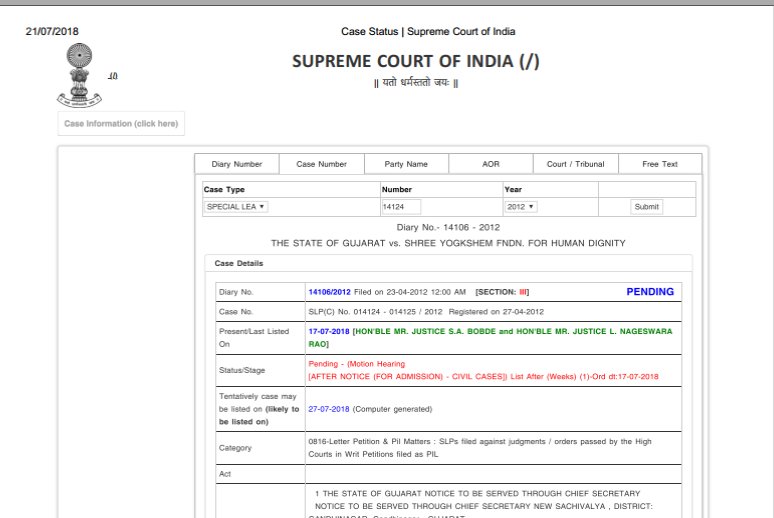Image resolution: width=774 pixels, height=518 pixels.
Task: Click the SUPREME COURT OF INDIA heading link
Action: point(416,61)
